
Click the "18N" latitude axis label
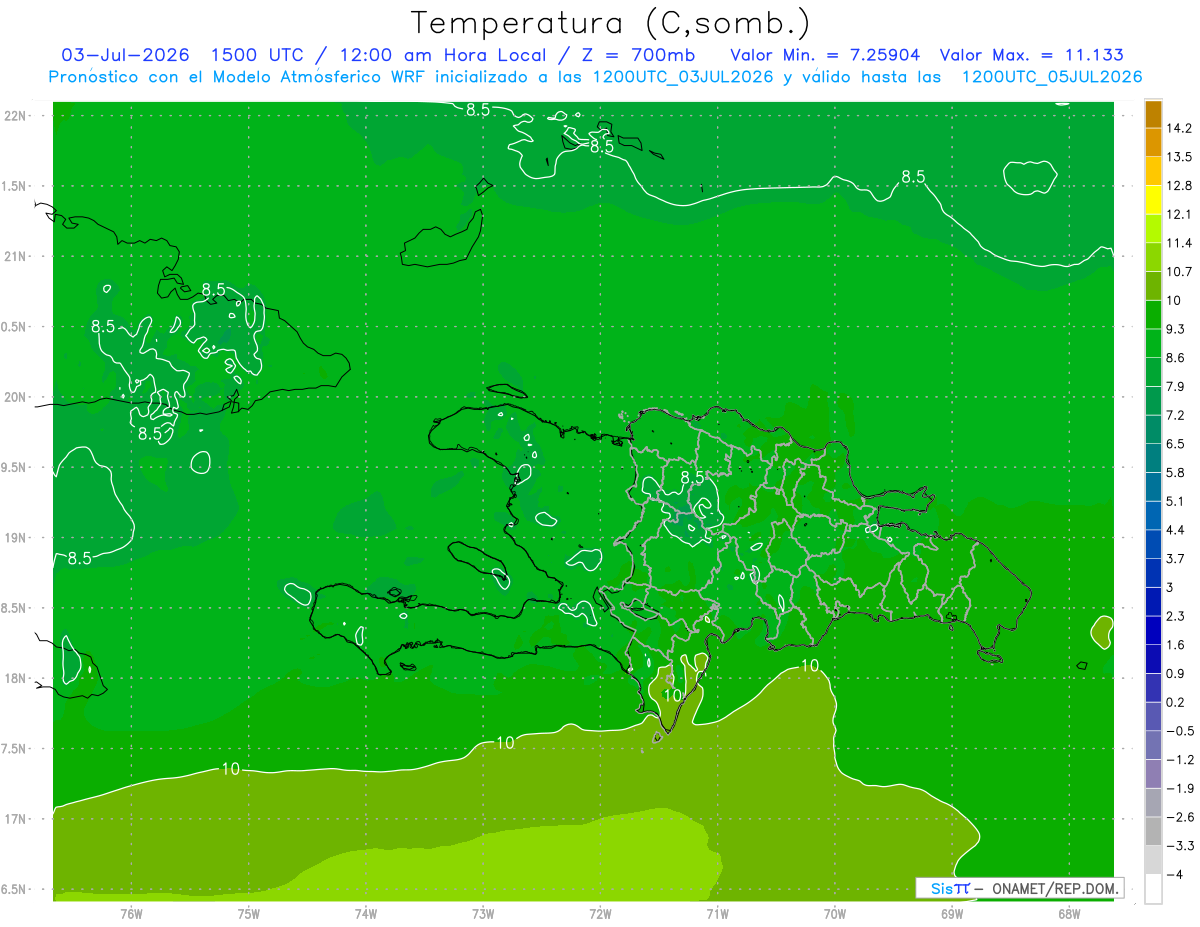point(16,679)
